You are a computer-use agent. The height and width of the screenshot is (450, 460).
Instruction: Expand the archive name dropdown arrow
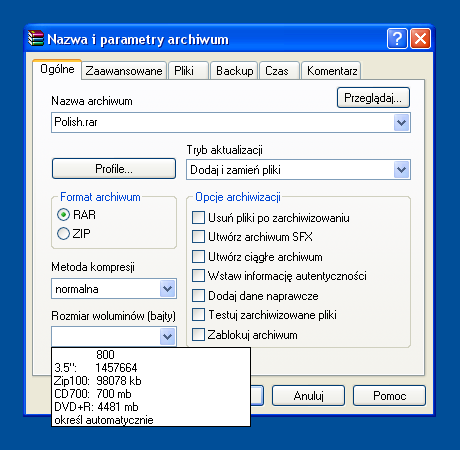[x=402, y=123]
